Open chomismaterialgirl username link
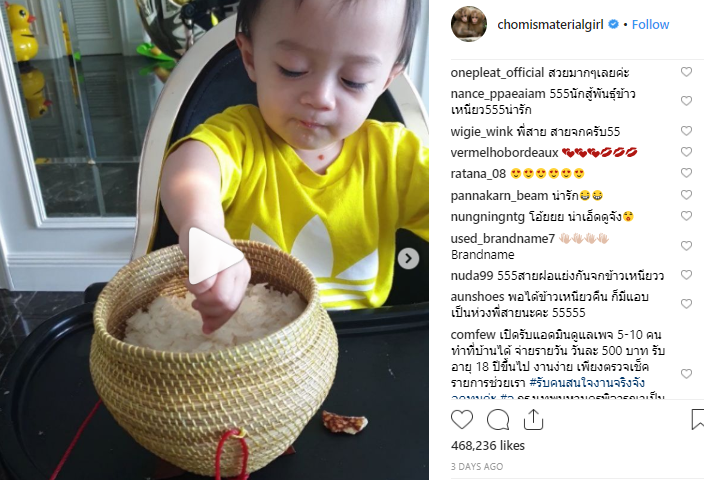This screenshot has width=704, height=480. (x=550, y=25)
